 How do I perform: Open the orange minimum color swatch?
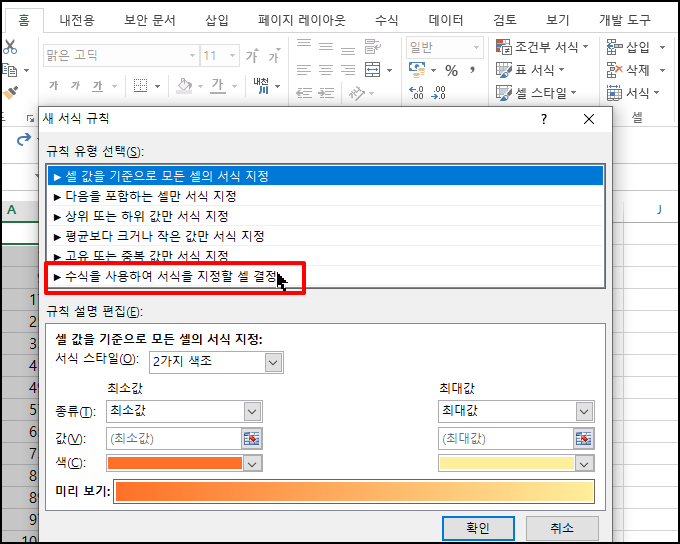[184, 463]
